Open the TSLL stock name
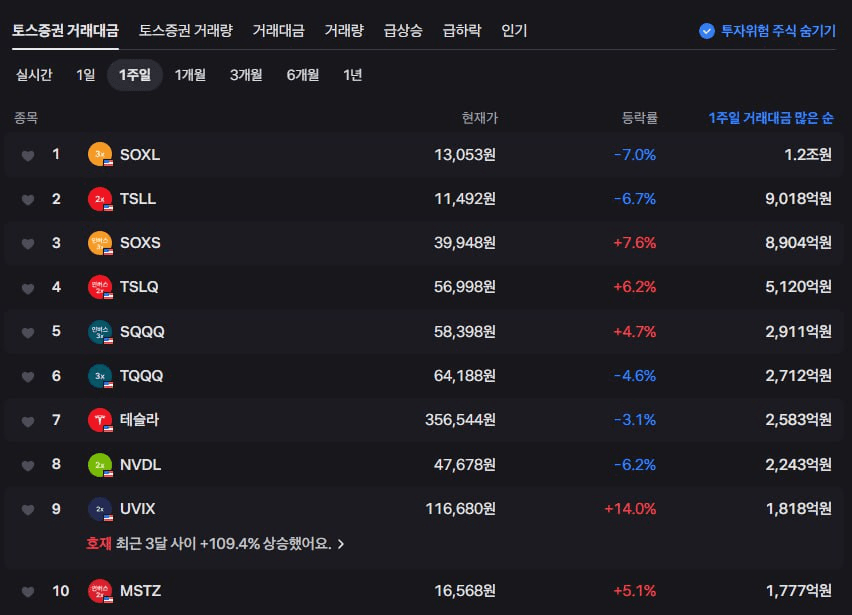Image resolution: width=852 pixels, height=615 pixels. pos(137,199)
